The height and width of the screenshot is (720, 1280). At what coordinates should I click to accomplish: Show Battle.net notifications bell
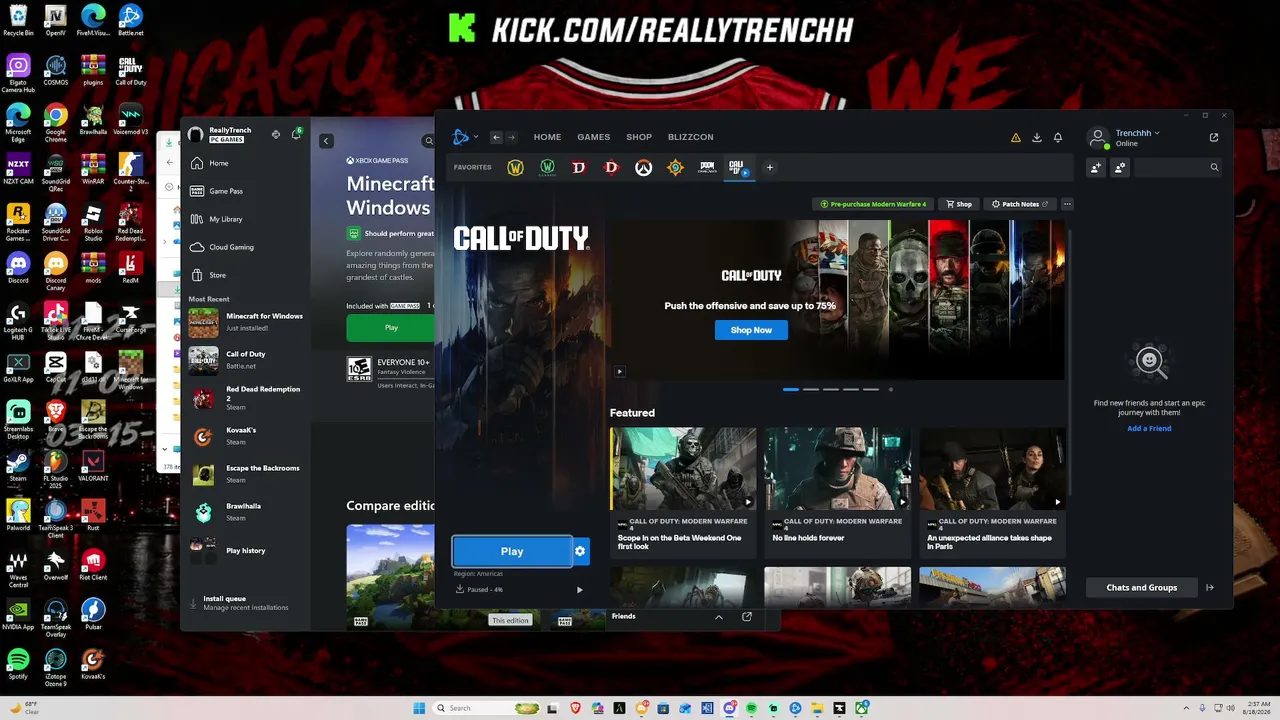[x=1058, y=138]
